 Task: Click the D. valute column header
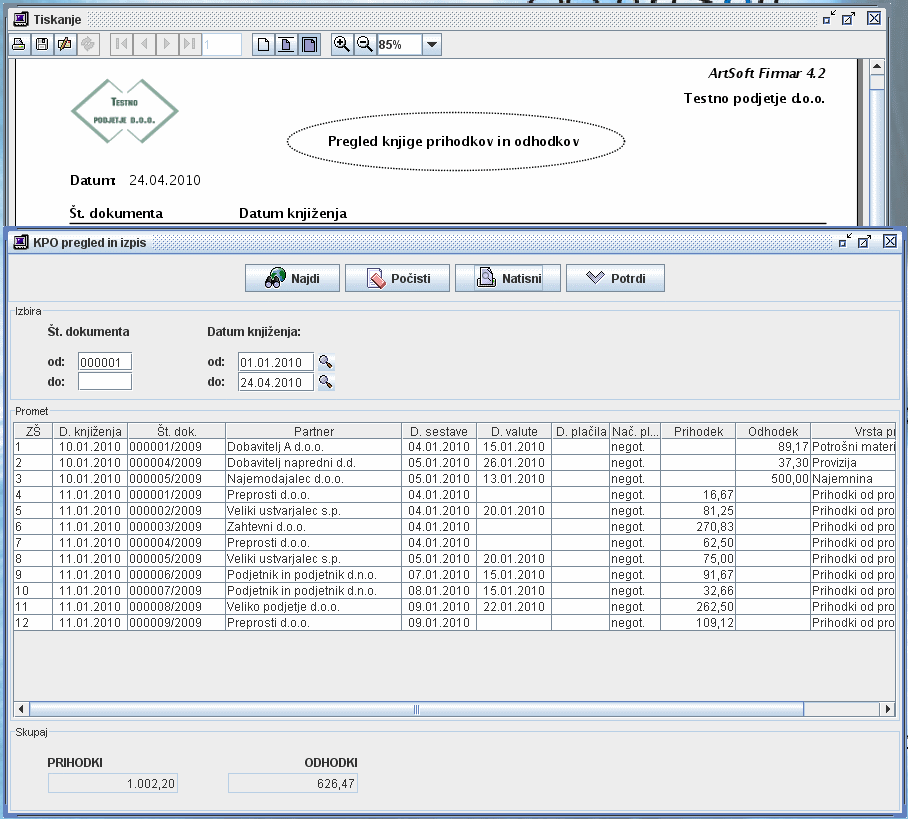[514, 431]
